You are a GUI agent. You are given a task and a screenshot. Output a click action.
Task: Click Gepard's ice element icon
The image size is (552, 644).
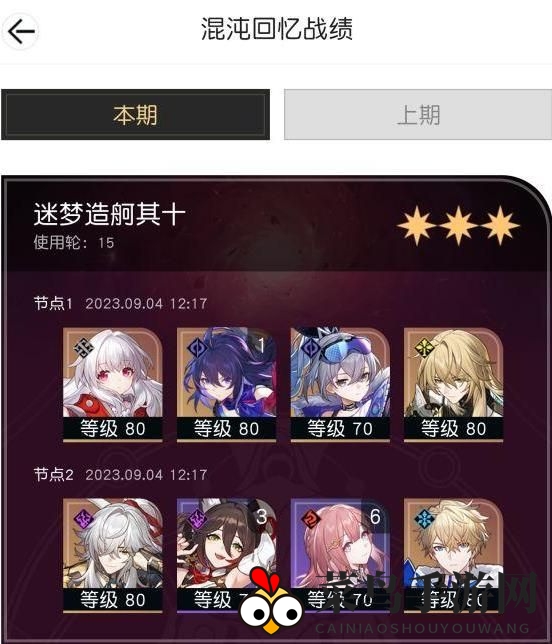424,519
